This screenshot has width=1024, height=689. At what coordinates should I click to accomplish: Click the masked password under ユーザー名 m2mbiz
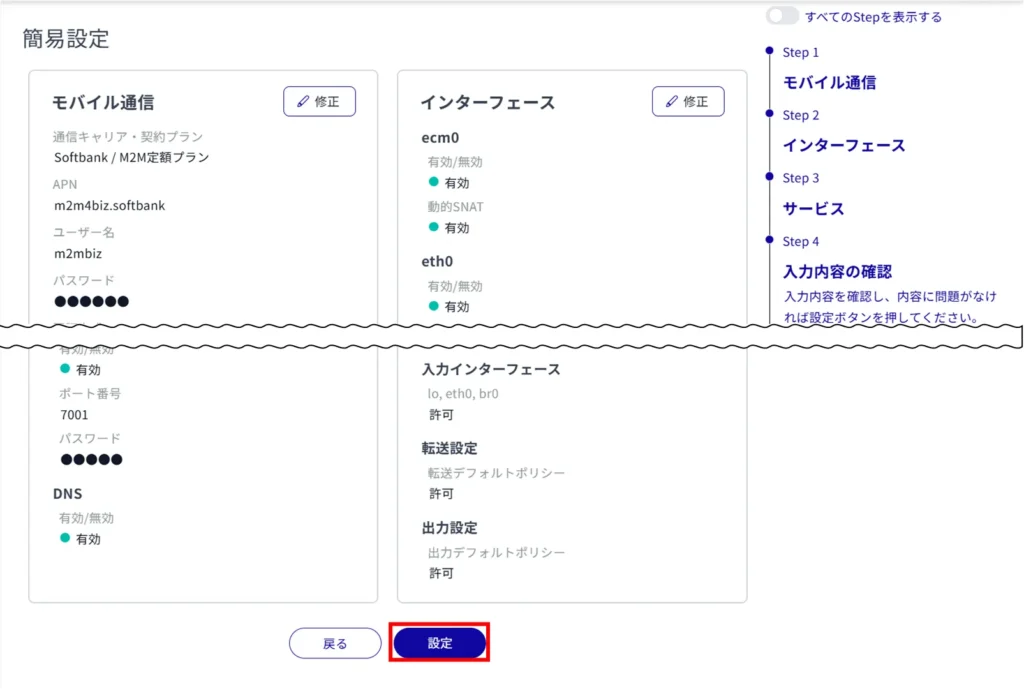(x=91, y=301)
